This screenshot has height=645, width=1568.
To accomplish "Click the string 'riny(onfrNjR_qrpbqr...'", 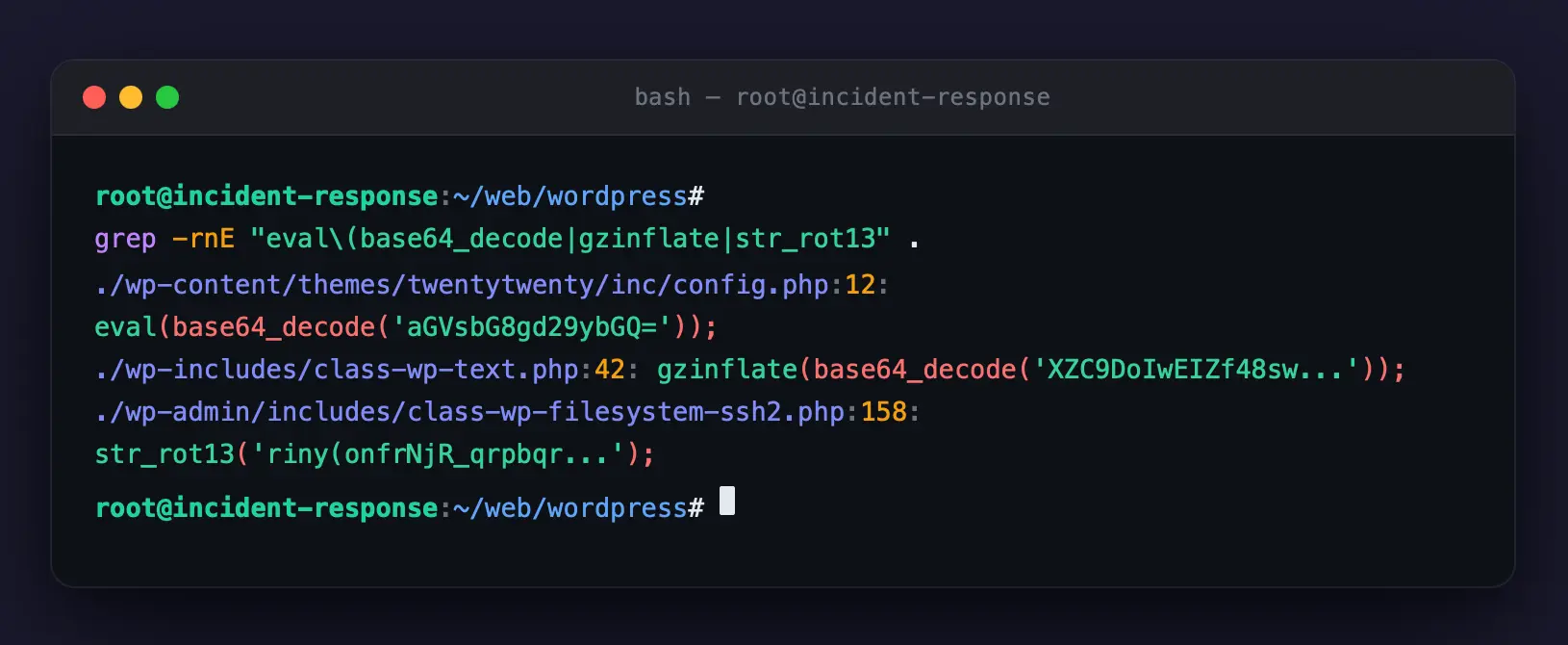I will pos(438,454).
